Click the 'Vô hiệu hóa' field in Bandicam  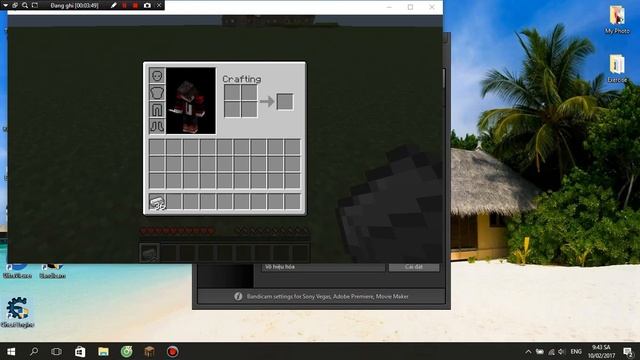[x=323, y=267]
